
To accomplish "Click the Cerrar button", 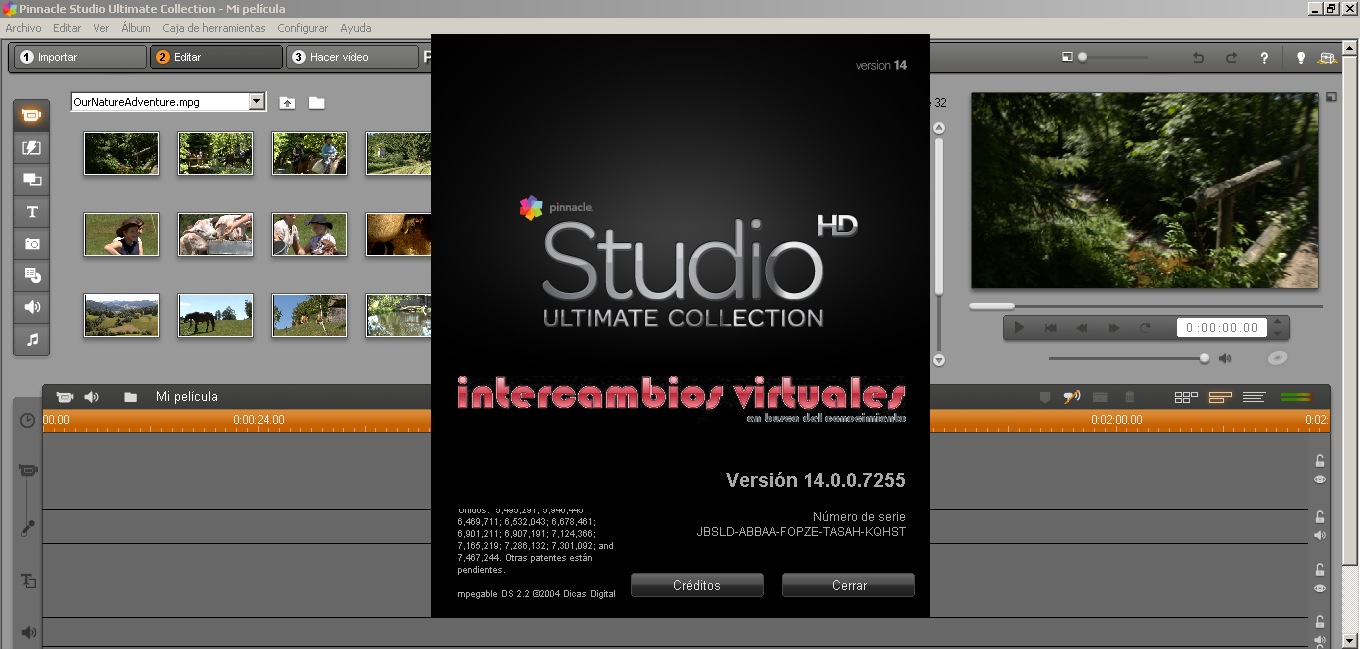I will click(x=849, y=585).
